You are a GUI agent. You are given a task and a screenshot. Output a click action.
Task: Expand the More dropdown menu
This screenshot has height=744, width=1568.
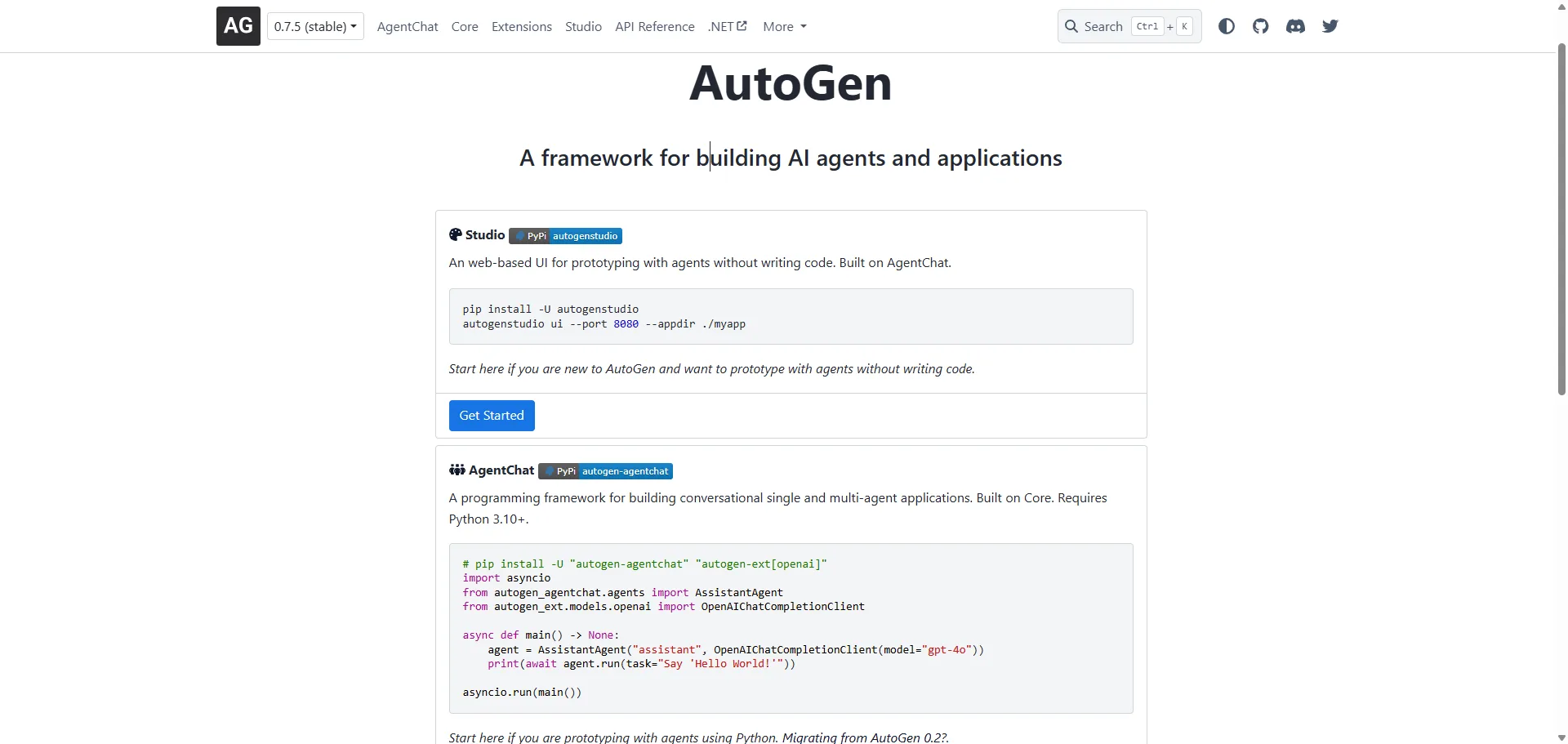pyautogui.click(x=785, y=26)
